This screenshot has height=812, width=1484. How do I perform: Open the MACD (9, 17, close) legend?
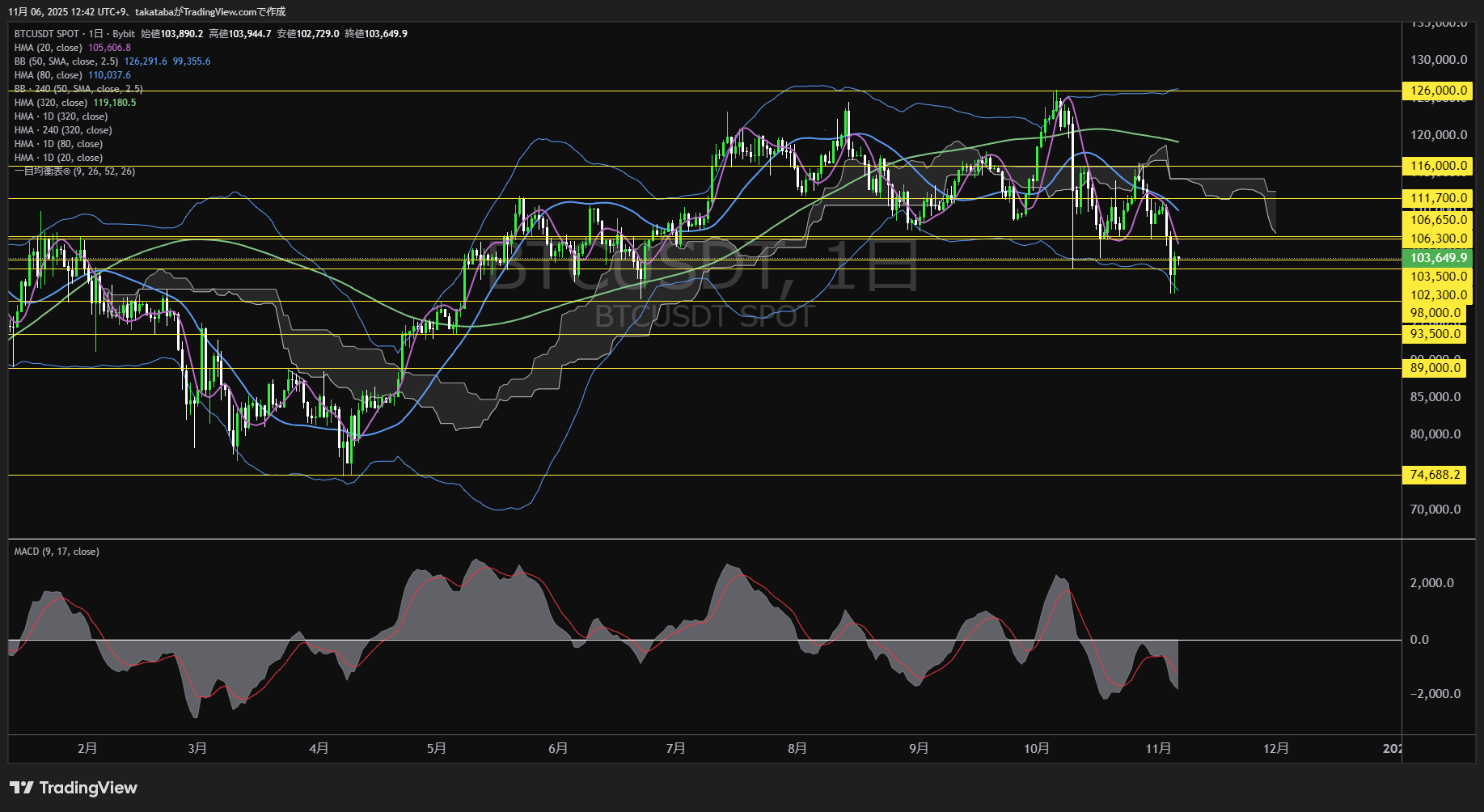(57, 552)
